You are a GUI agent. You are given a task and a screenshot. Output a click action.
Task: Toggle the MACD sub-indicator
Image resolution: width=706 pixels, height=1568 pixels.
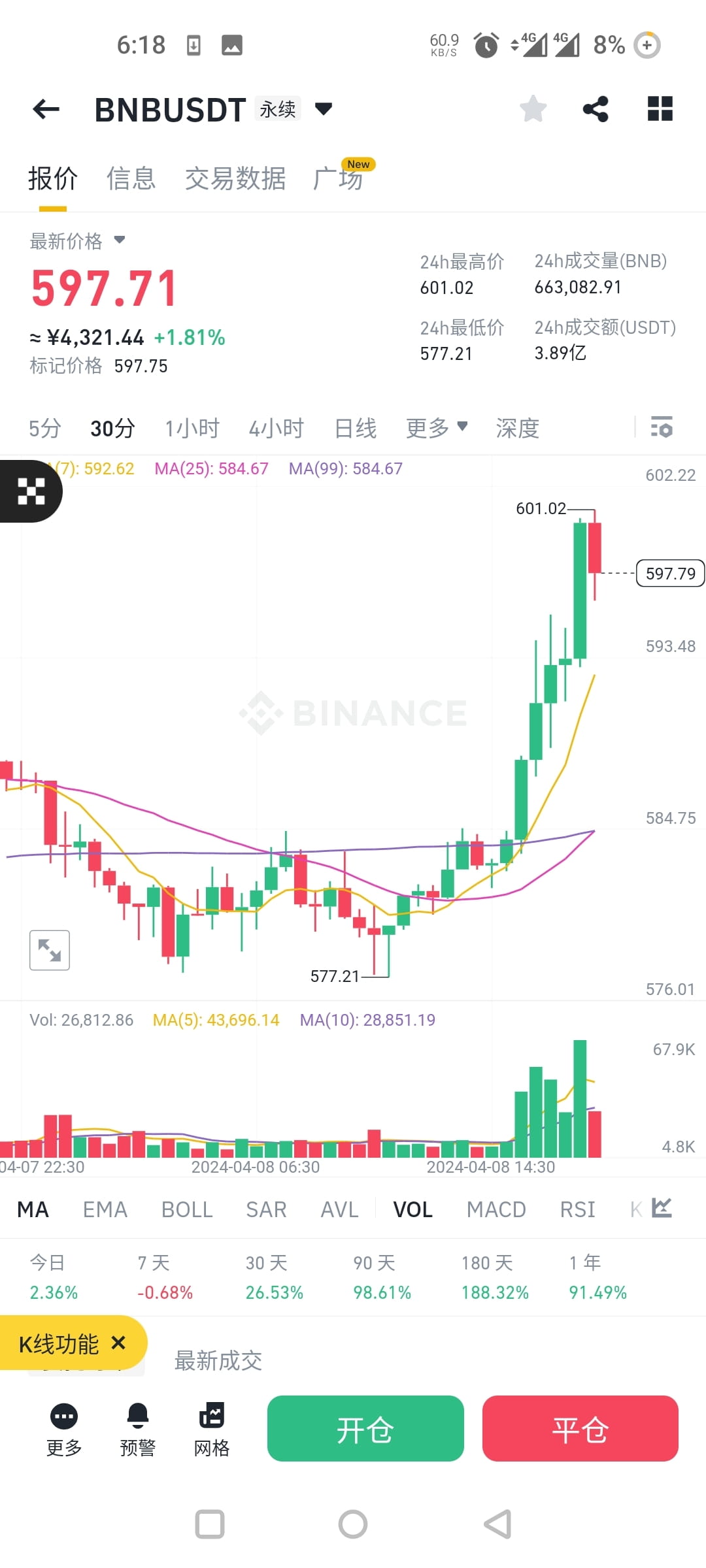click(x=496, y=1209)
